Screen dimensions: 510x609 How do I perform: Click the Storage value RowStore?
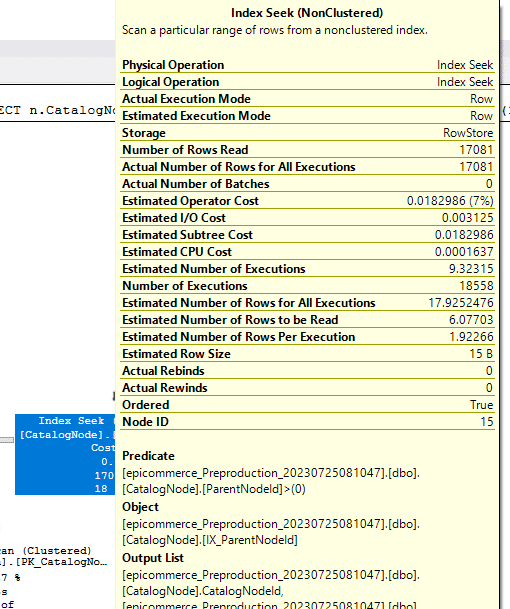[468, 133]
